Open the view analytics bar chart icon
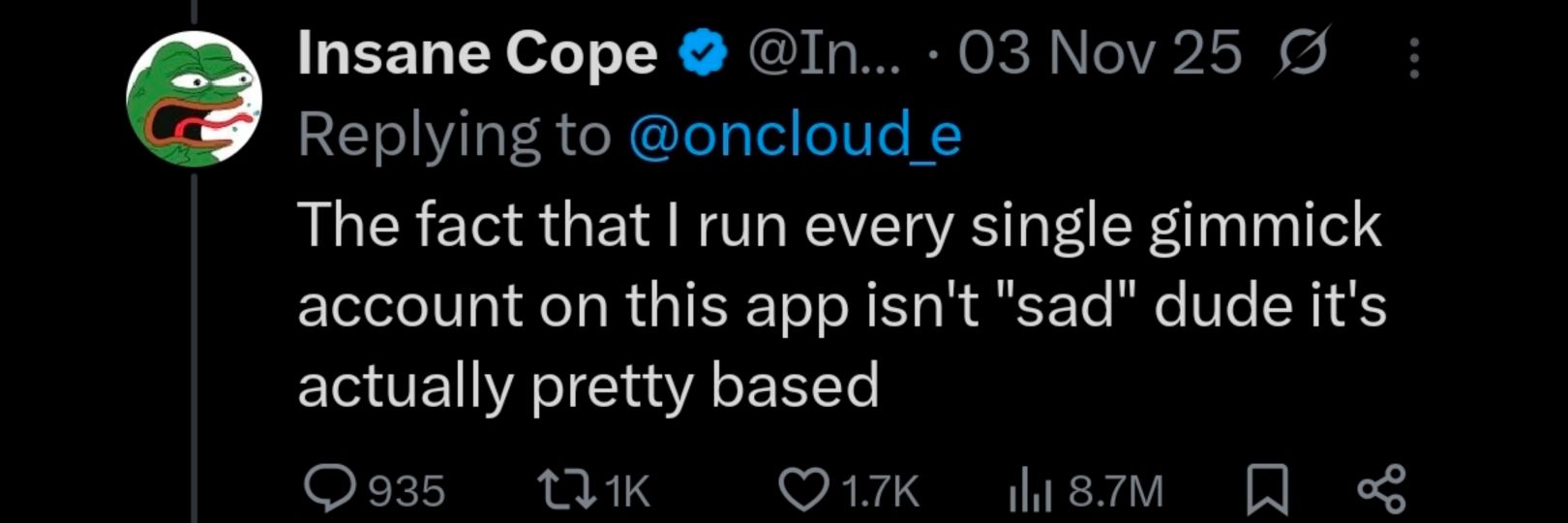The width and height of the screenshot is (1568, 523). (x=1031, y=491)
